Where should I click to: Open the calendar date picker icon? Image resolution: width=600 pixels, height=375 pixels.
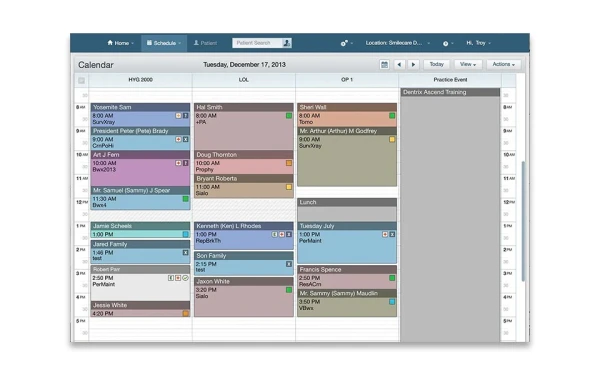click(384, 65)
